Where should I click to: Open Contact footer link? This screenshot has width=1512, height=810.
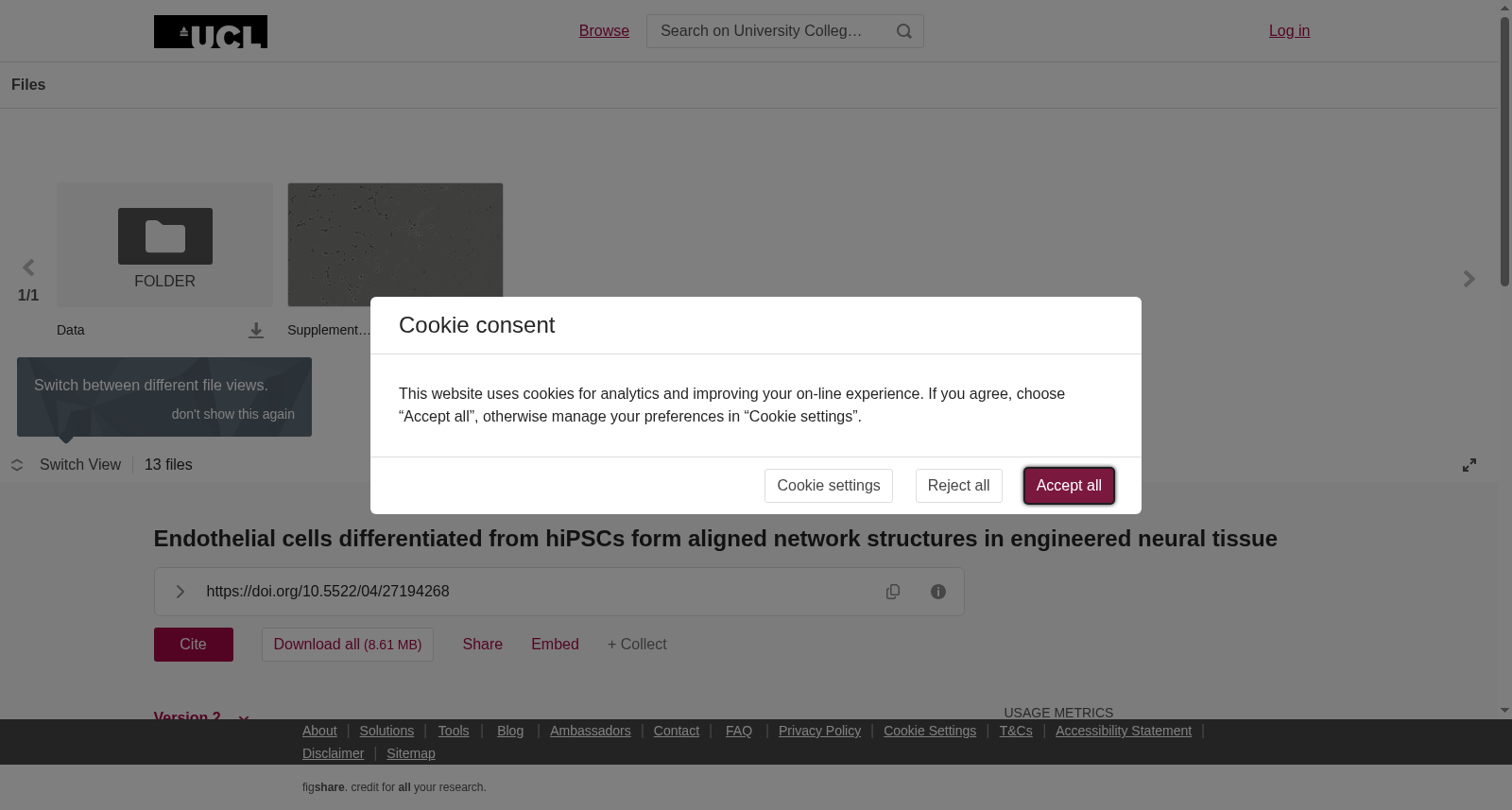(677, 731)
